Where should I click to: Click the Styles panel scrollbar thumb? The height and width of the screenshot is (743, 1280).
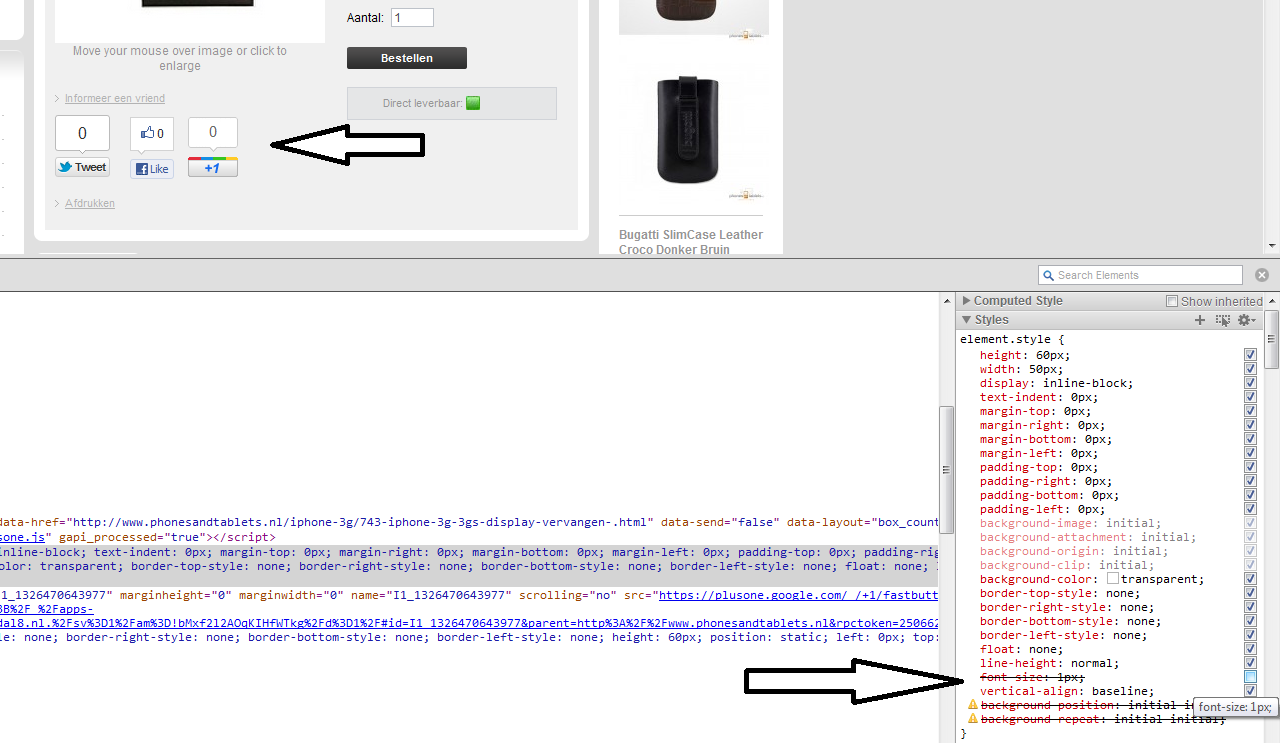[1272, 342]
